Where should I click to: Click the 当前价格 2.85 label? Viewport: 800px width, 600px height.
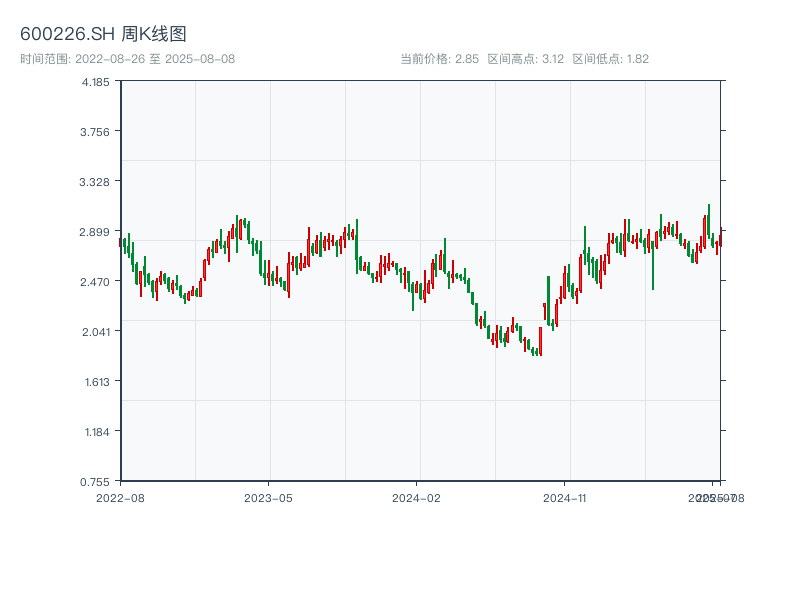click(x=439, y=59)
